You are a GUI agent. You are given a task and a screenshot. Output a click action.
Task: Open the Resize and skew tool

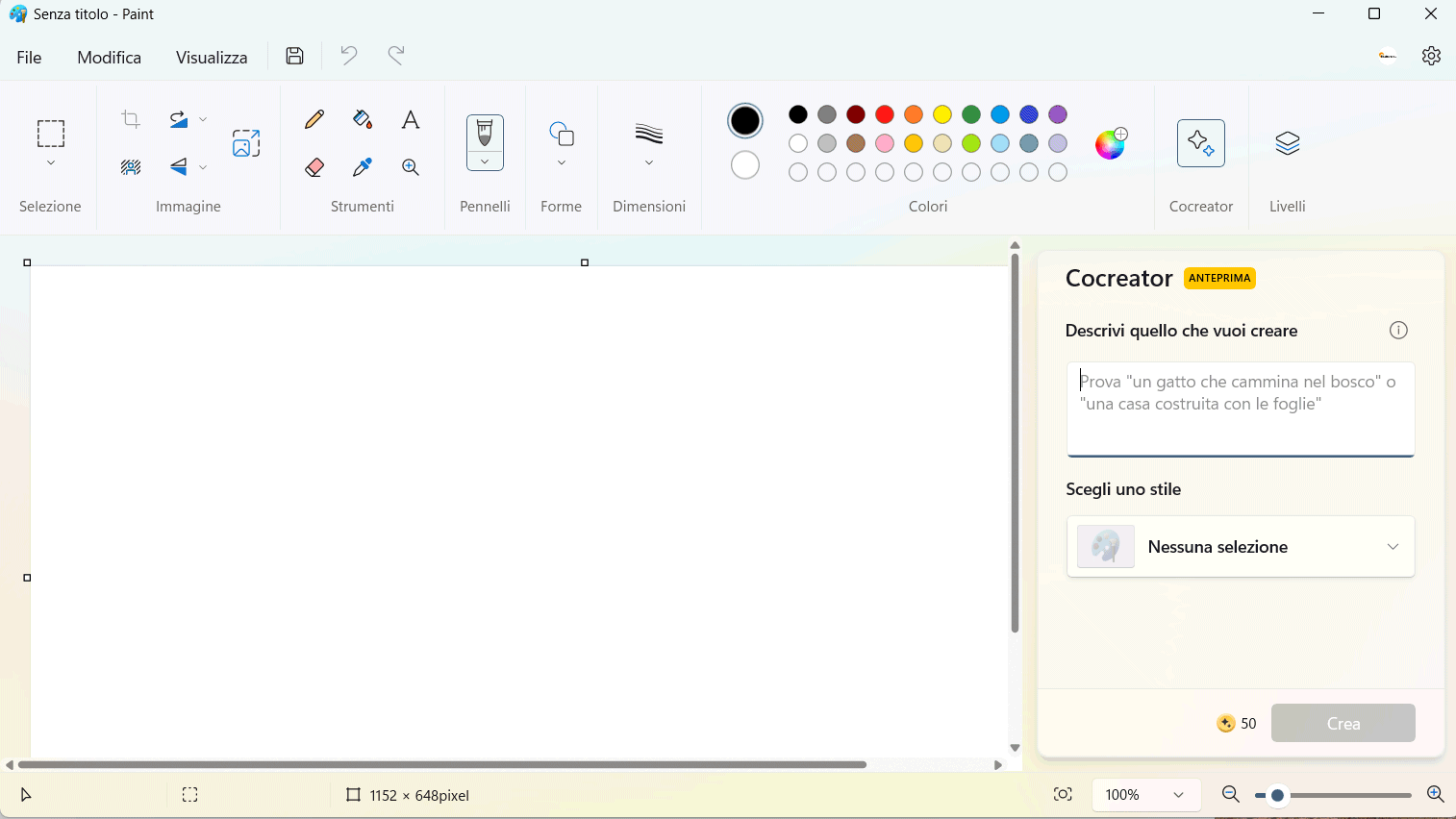[x=246, y=143]
